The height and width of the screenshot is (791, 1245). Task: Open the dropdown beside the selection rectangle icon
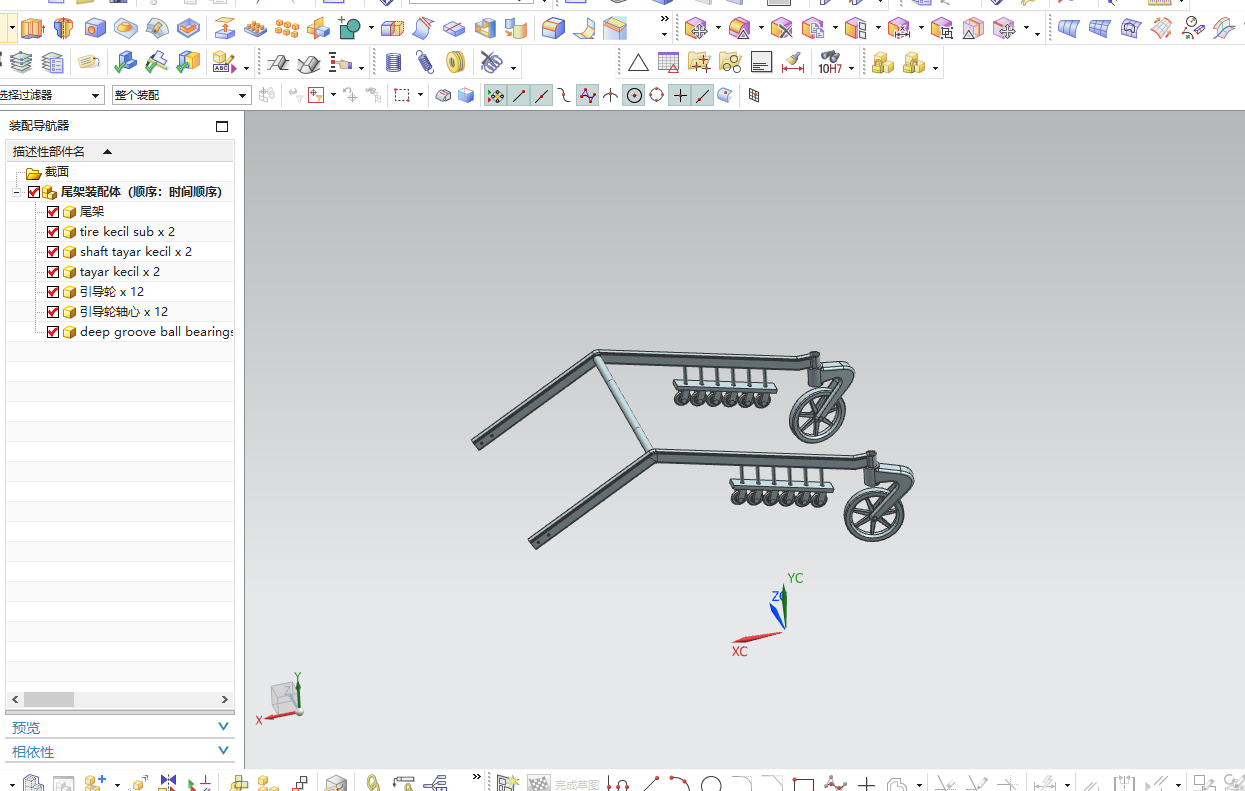point(420,95)
